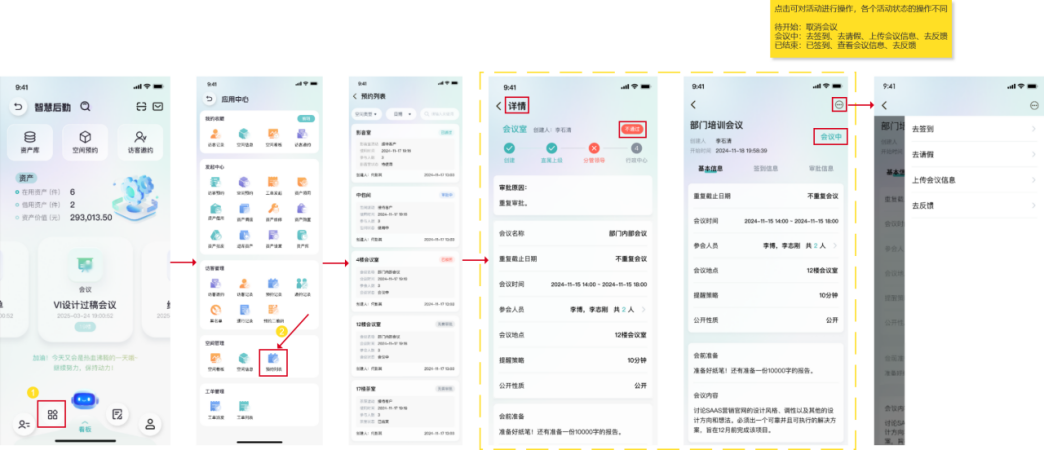Viewport: 1044px width, 450px height.
Task: Open the 访客邀约 visitor invitation shortcut
Action: (x=140, y=143)
